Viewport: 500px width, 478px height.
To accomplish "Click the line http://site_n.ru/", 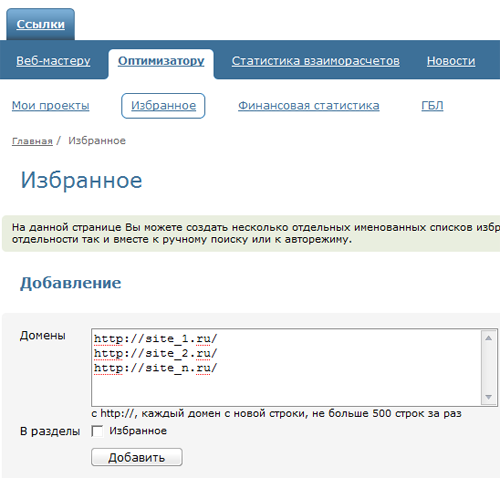I will [155, 368].
